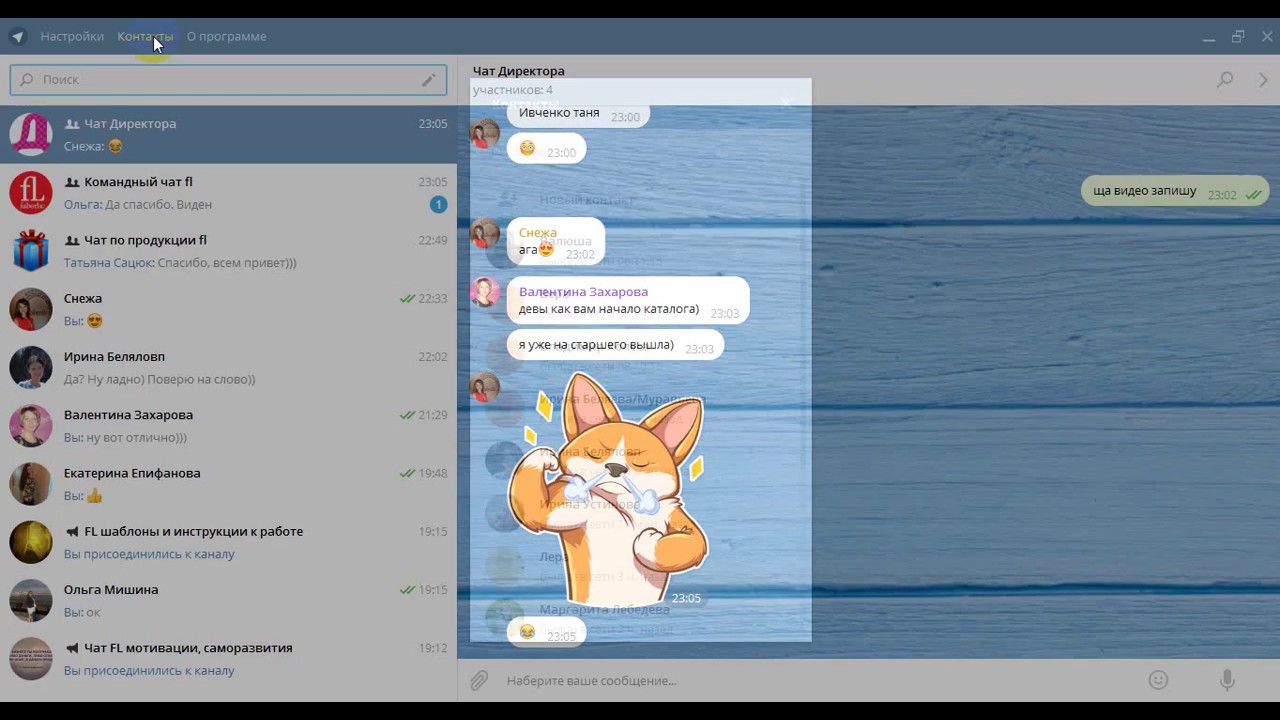Open the О программе menu
The width and height of the screenshot is (1280, 720).
(227, 36)
